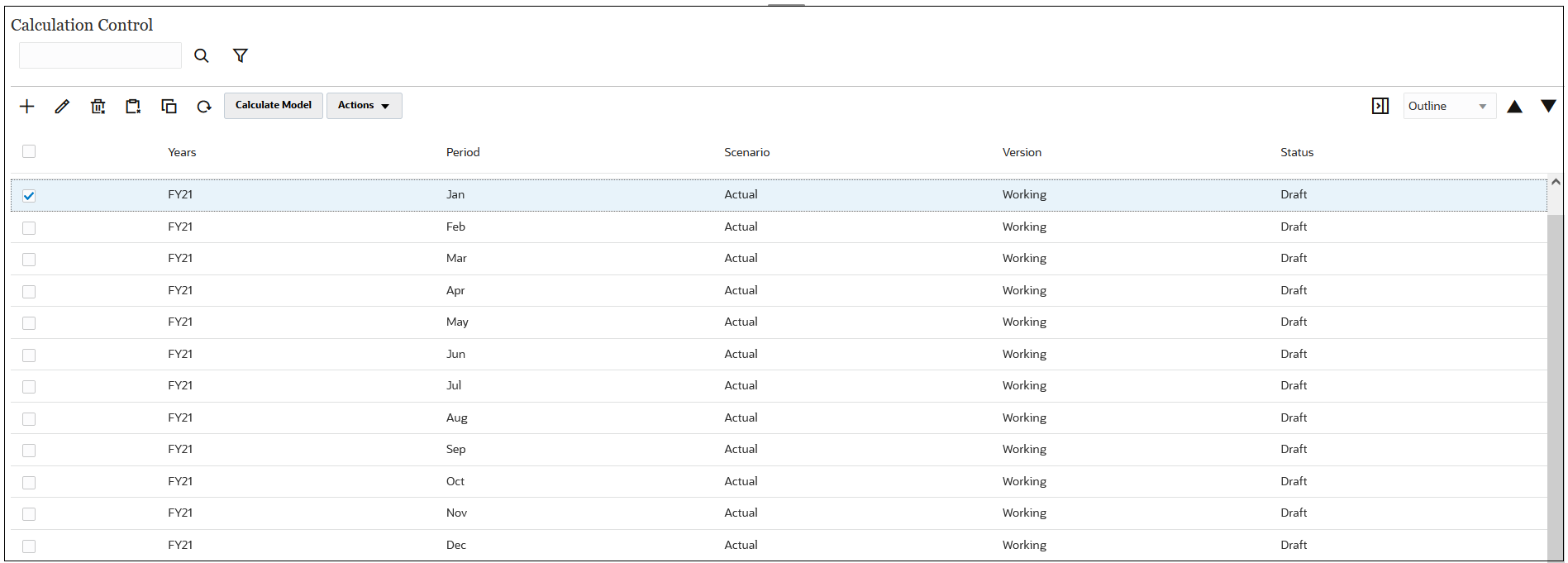Select the Nov period cell
This screenshot has width=1568, height=563.
456,513
